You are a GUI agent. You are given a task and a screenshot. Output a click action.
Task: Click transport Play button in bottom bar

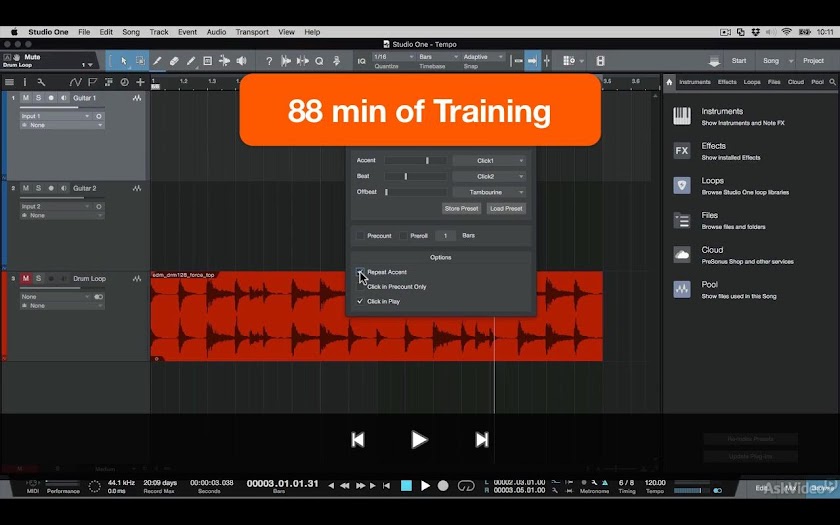[425, 486]
